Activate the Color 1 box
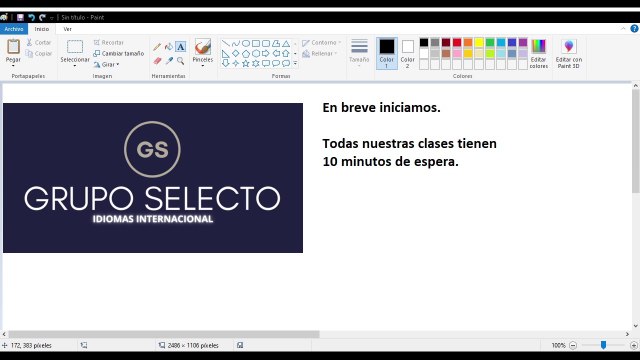The image size is (640, 360). coord(387,53)
